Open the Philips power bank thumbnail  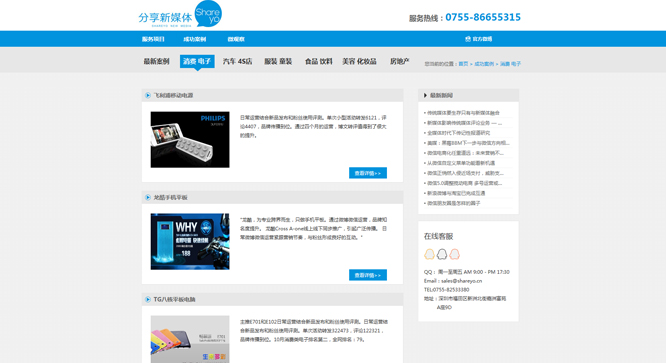pyautogui.click(x=190, y=140)
